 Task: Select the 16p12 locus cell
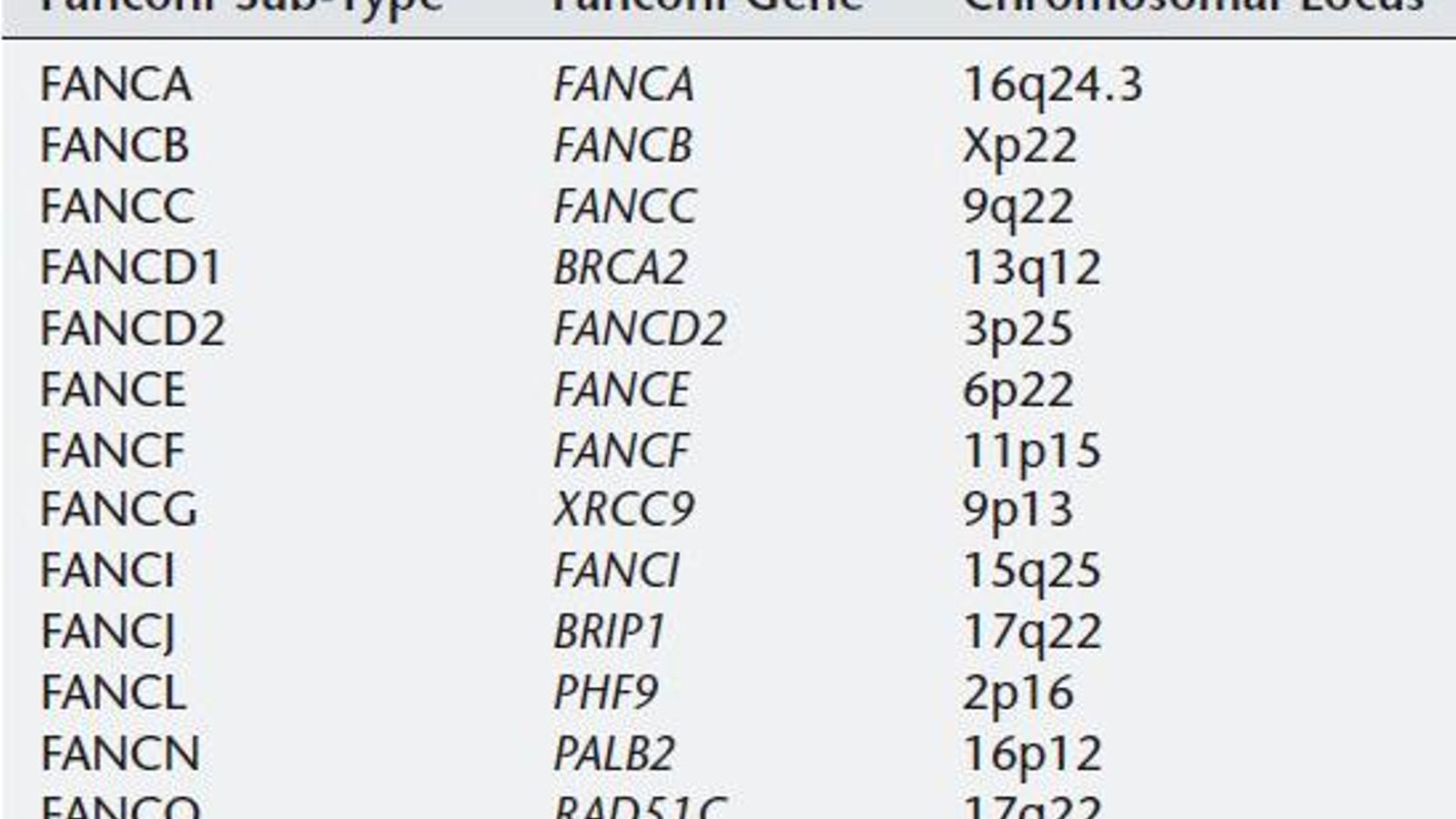pyautogui.click(x=1032, y=753)
